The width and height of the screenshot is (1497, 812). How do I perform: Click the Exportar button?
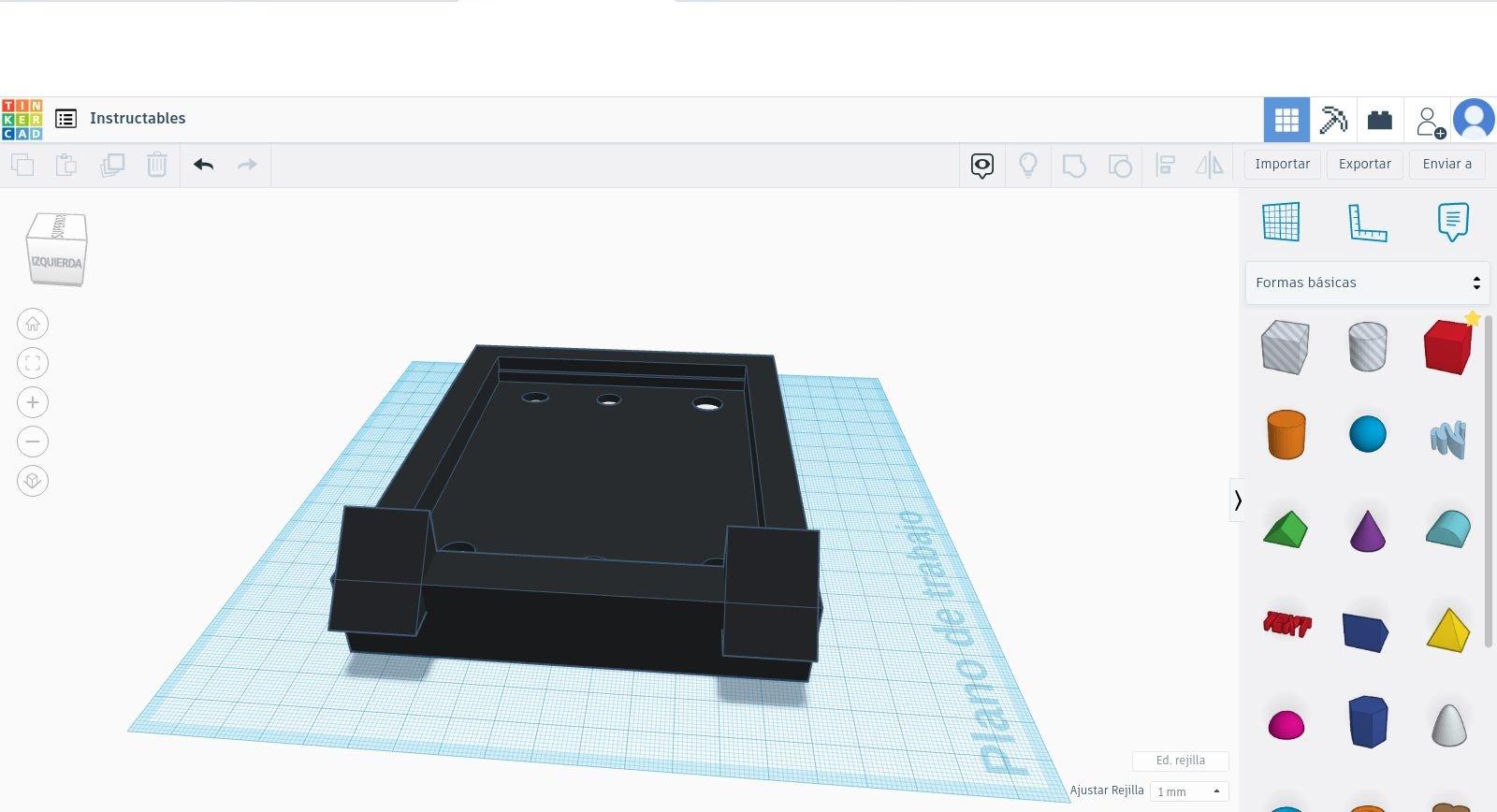pyautogui.click(x=1365, y=165)
